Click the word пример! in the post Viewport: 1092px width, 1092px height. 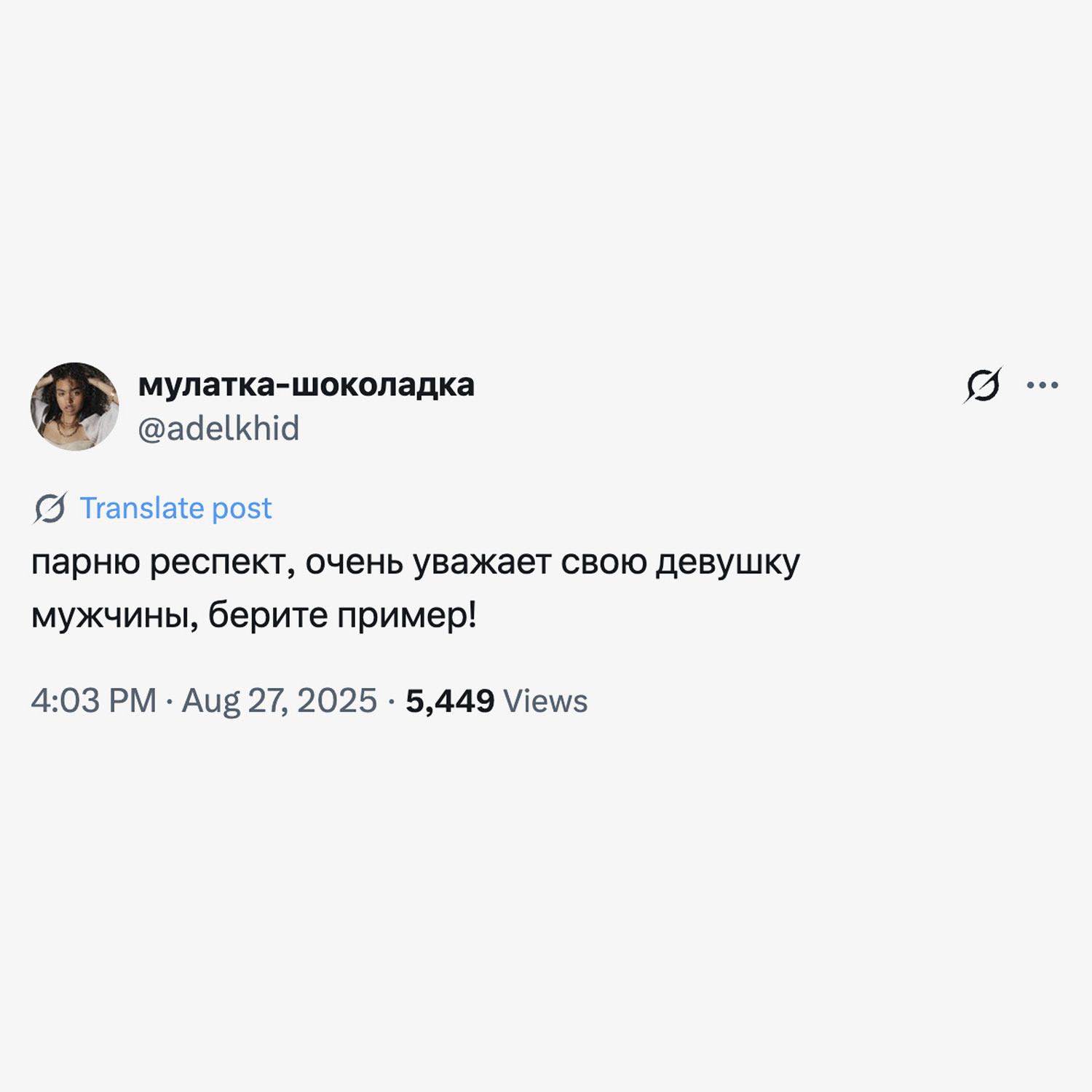pyautogui.click(x=407, y=617)
